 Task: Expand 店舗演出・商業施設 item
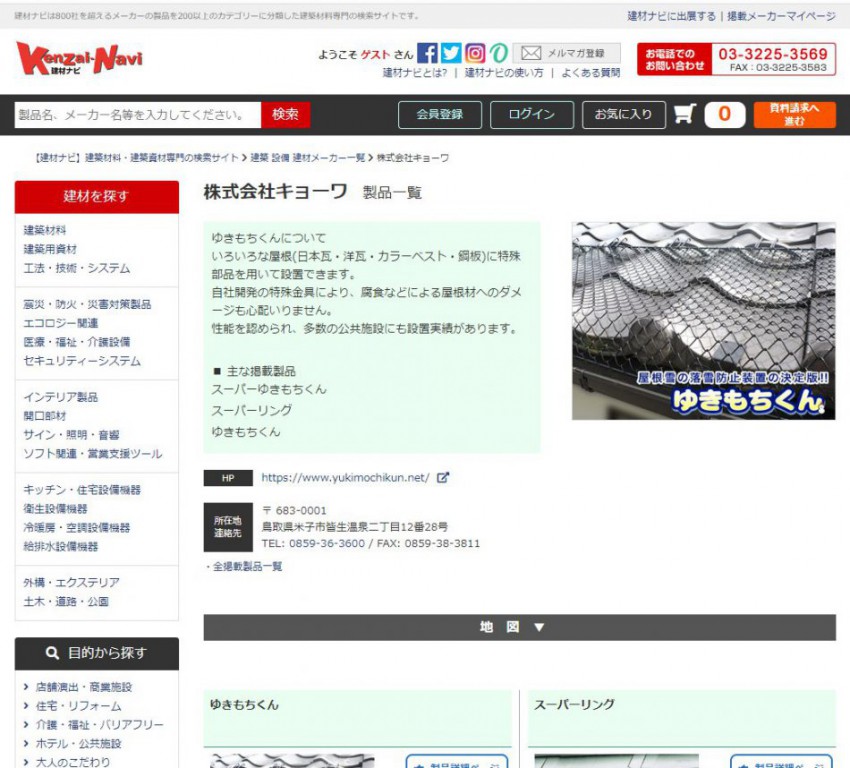83,687
